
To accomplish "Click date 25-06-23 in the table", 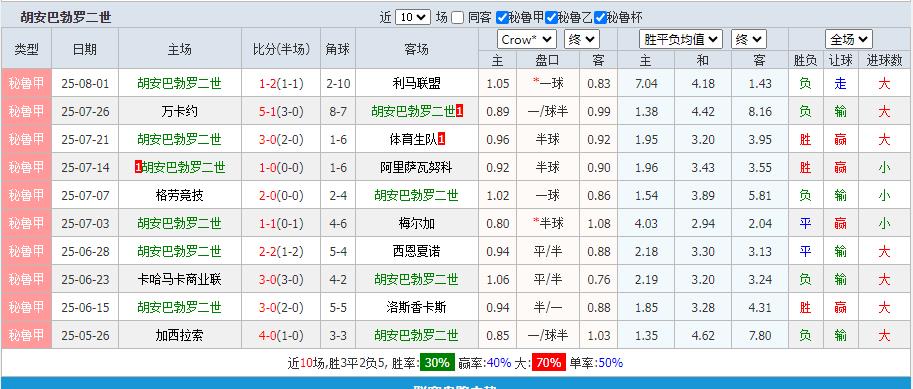I will point(85,280).
